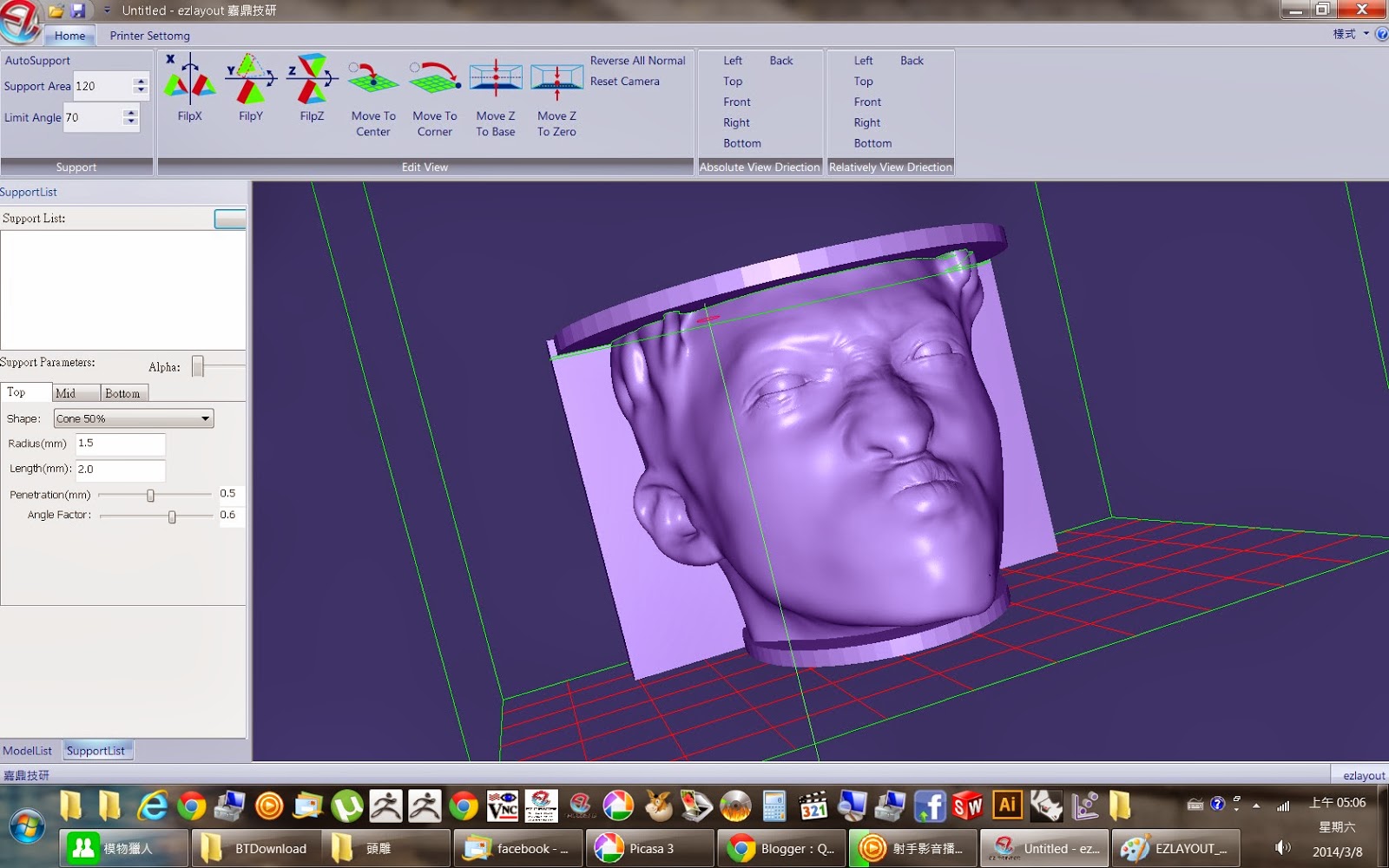Open the 頭雕 folder taskbar window
The image size is (1389, 868).
387,848
